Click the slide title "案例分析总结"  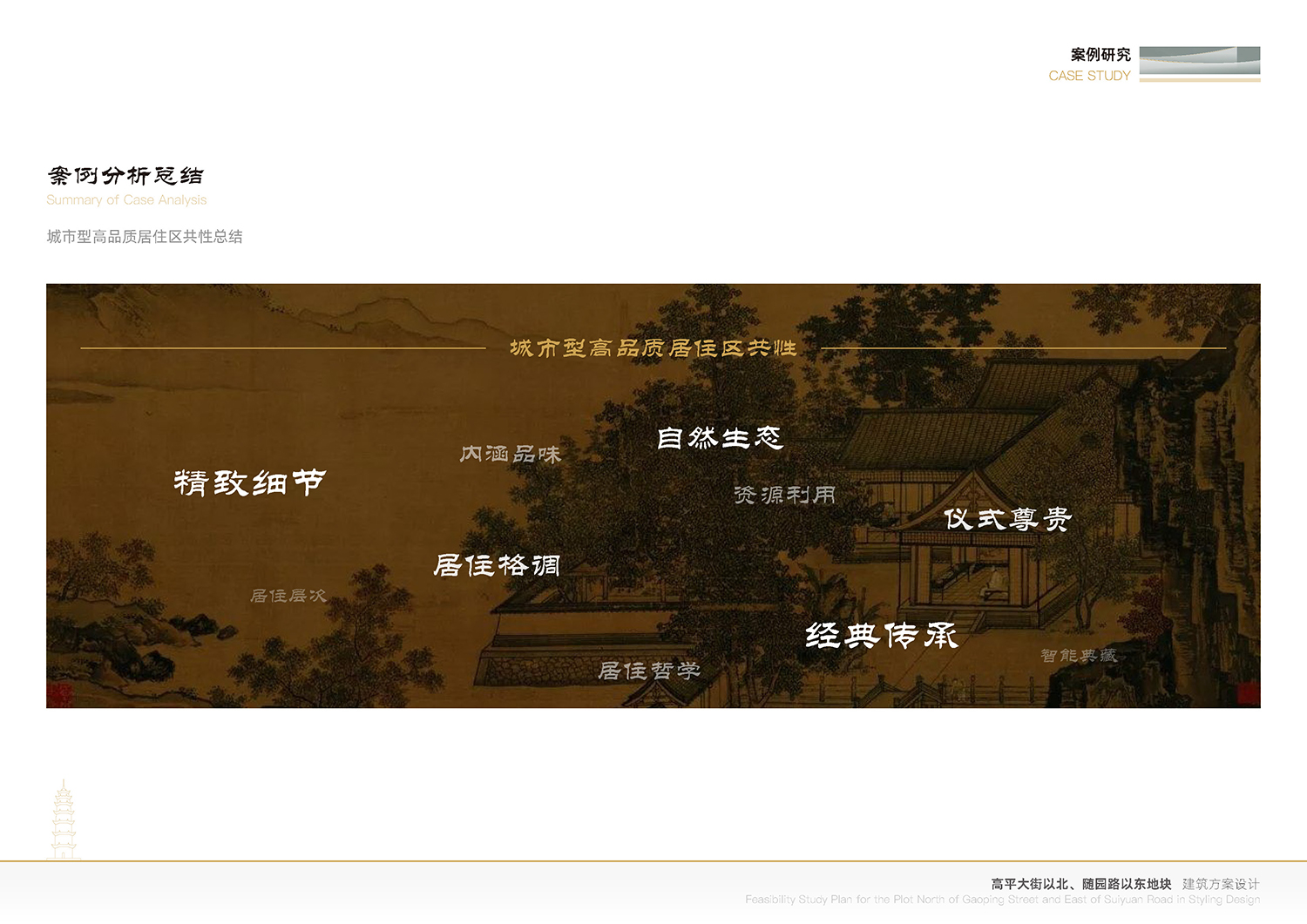[125, 176]
